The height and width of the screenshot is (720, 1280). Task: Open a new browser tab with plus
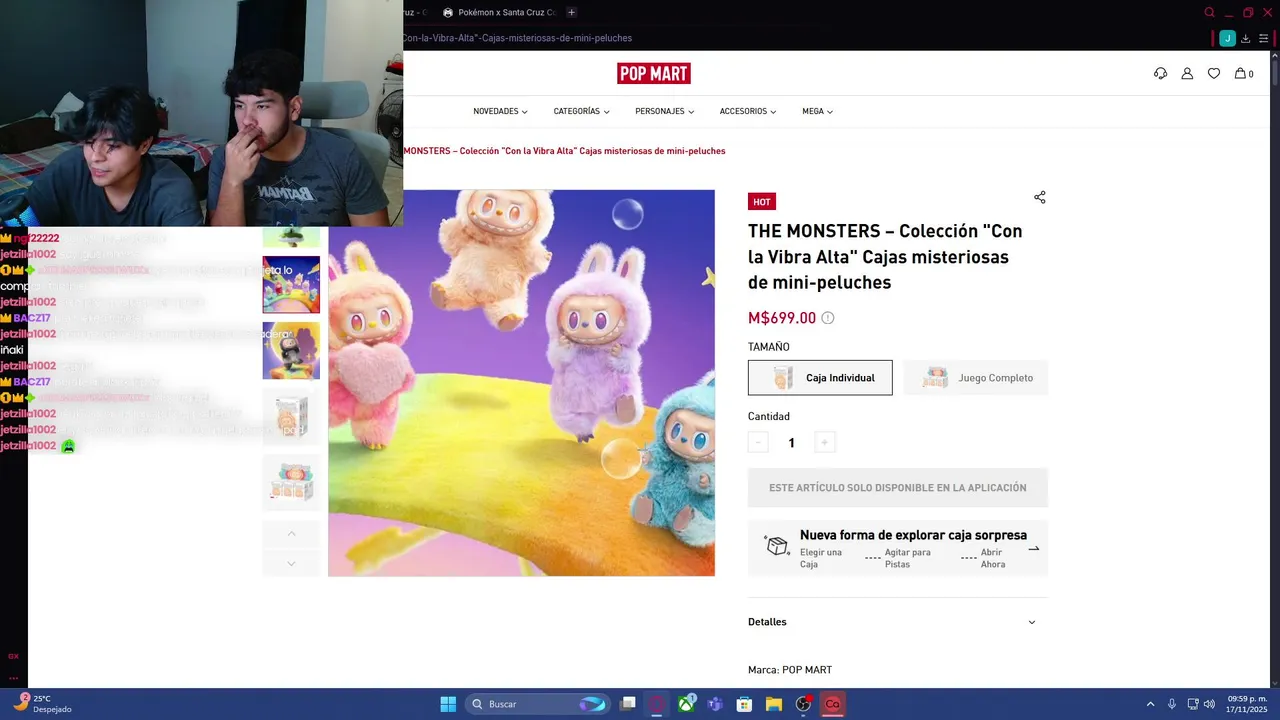pyautogui.click(x=571, y=12)
